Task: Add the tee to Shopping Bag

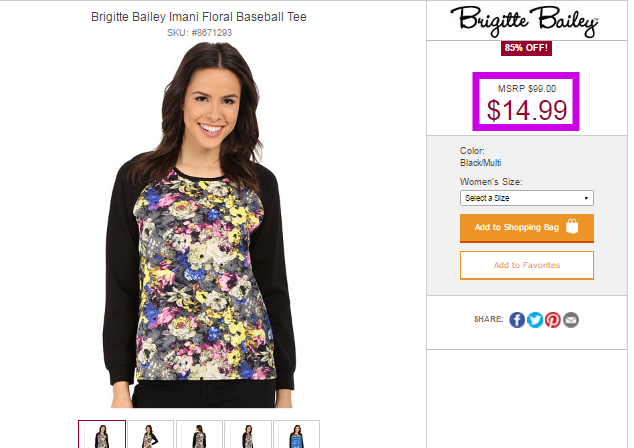Action: click(526, 228)
